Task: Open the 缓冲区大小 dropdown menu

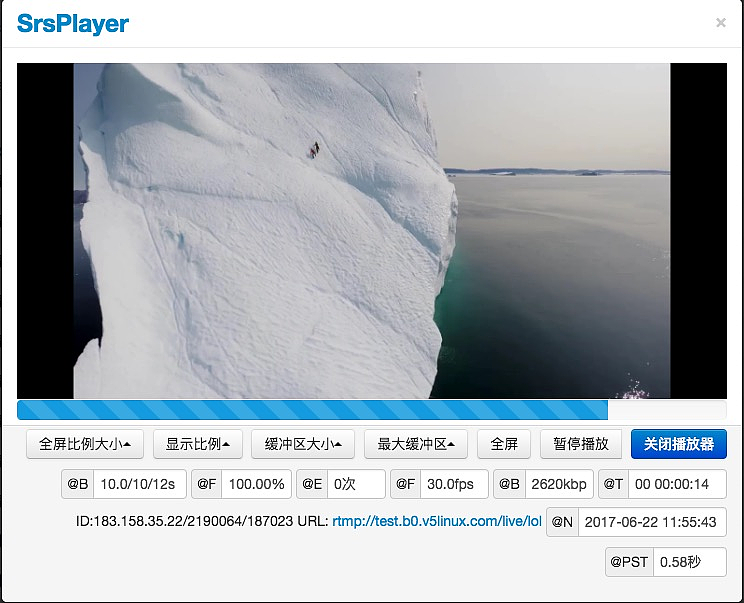Action: pyautogui.click(x=303, y=444)
